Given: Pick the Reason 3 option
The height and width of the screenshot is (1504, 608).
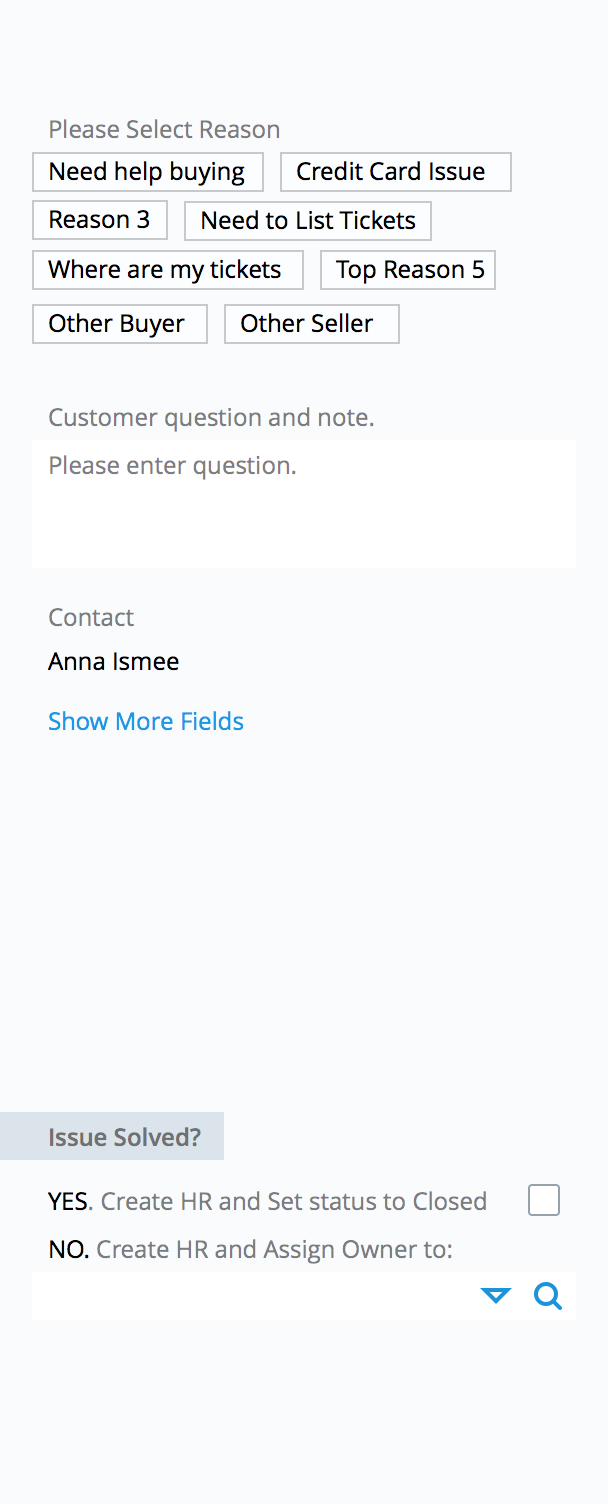Looking at the screenshot, I should [100, 220].
